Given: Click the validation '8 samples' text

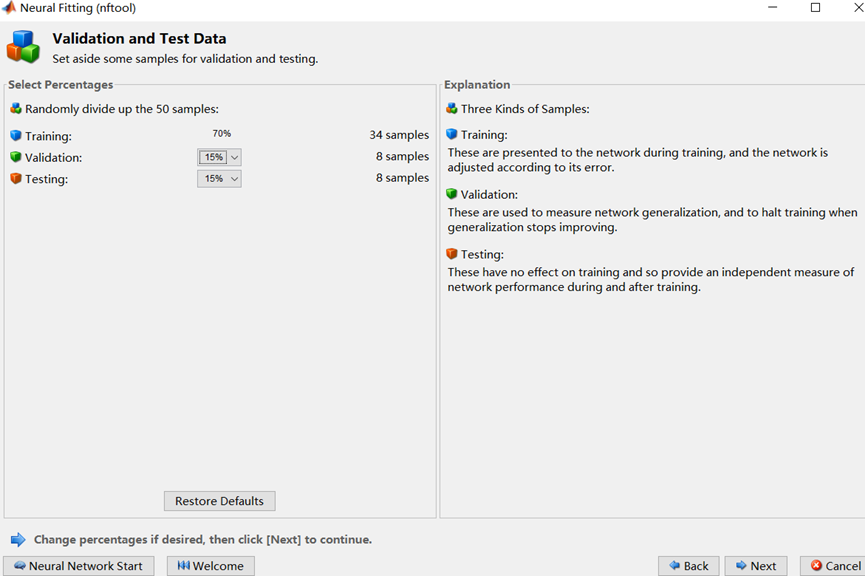Looking at the screenshot, I should [402, 156].
